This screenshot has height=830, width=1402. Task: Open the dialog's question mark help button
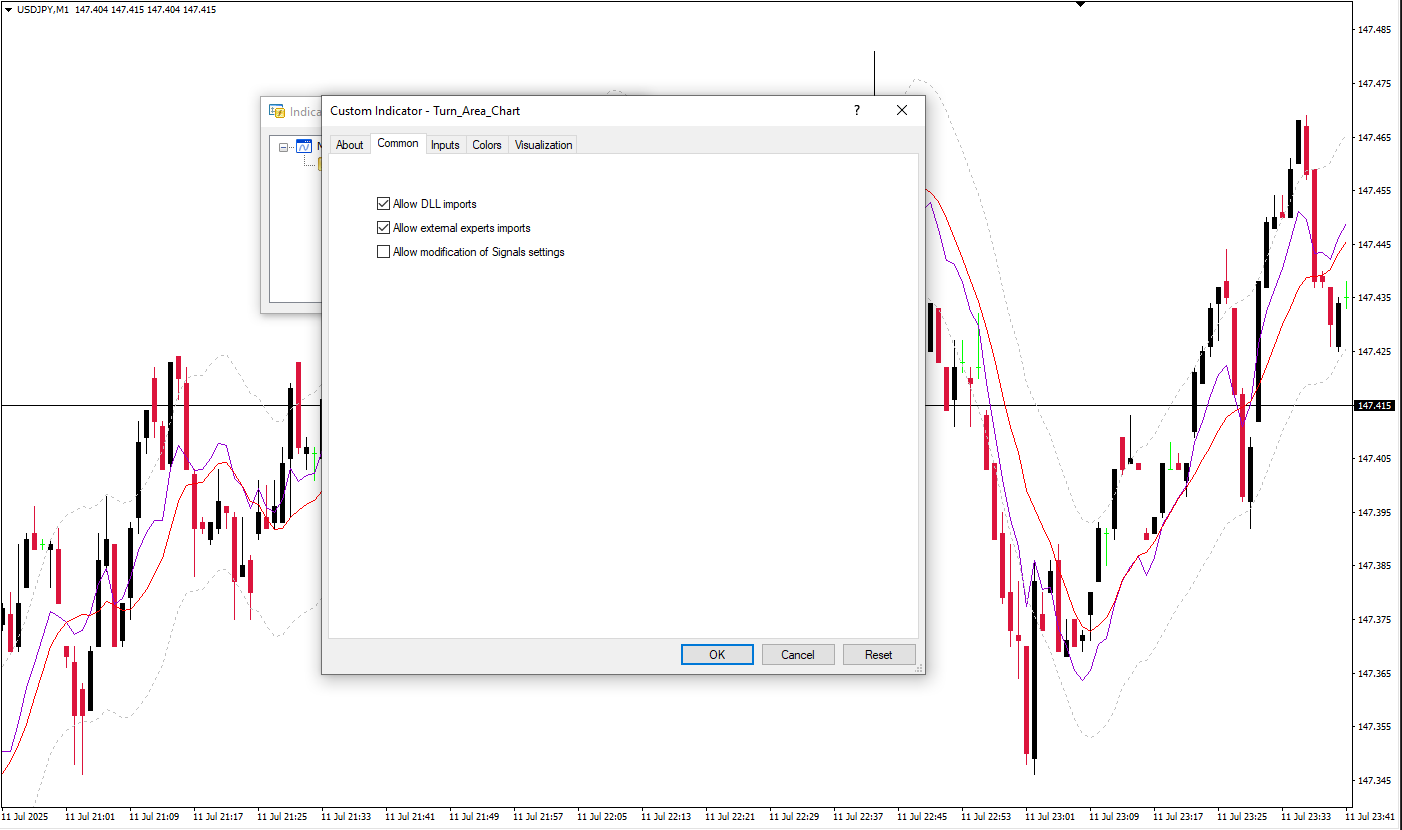857,111
